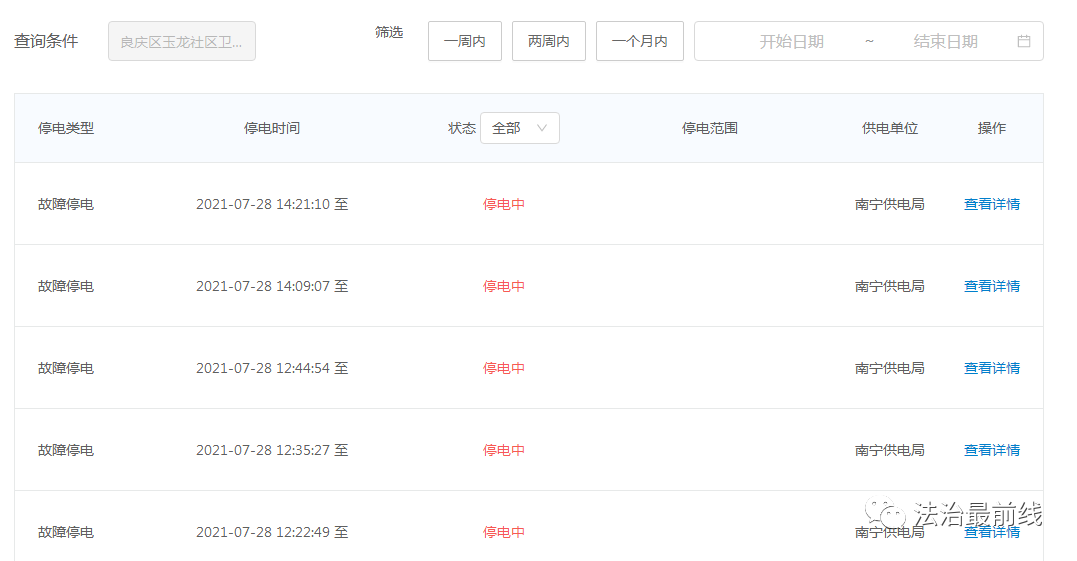The height and width of the screenshot is (561, 1077).
Task: Click the 停电类型 column header
Action: point(66,128)
